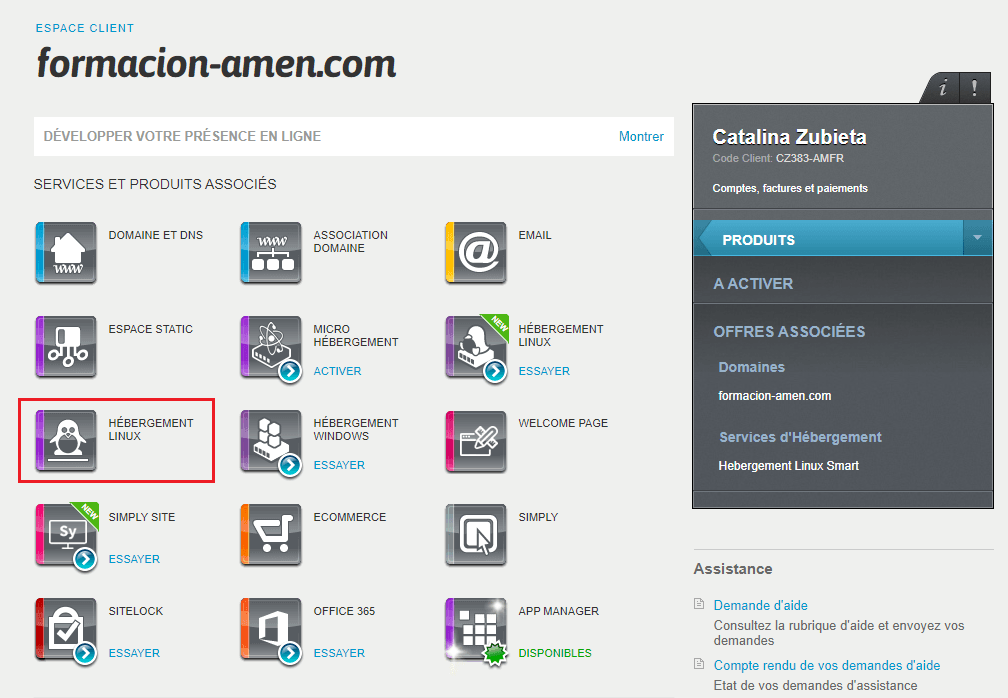Click ESSAYER under Hébergement Windows
1008x698 pixels.
[339, 465]
